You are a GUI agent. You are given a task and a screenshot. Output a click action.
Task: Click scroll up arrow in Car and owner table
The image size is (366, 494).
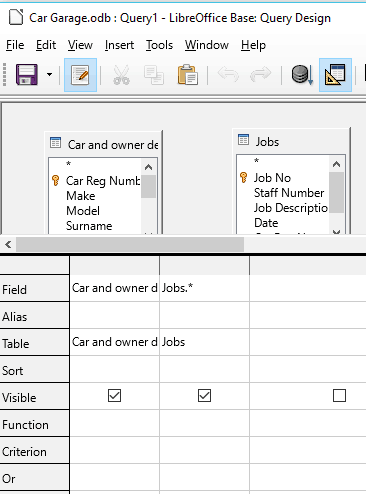pyautogui.click(x=148, y=167)
